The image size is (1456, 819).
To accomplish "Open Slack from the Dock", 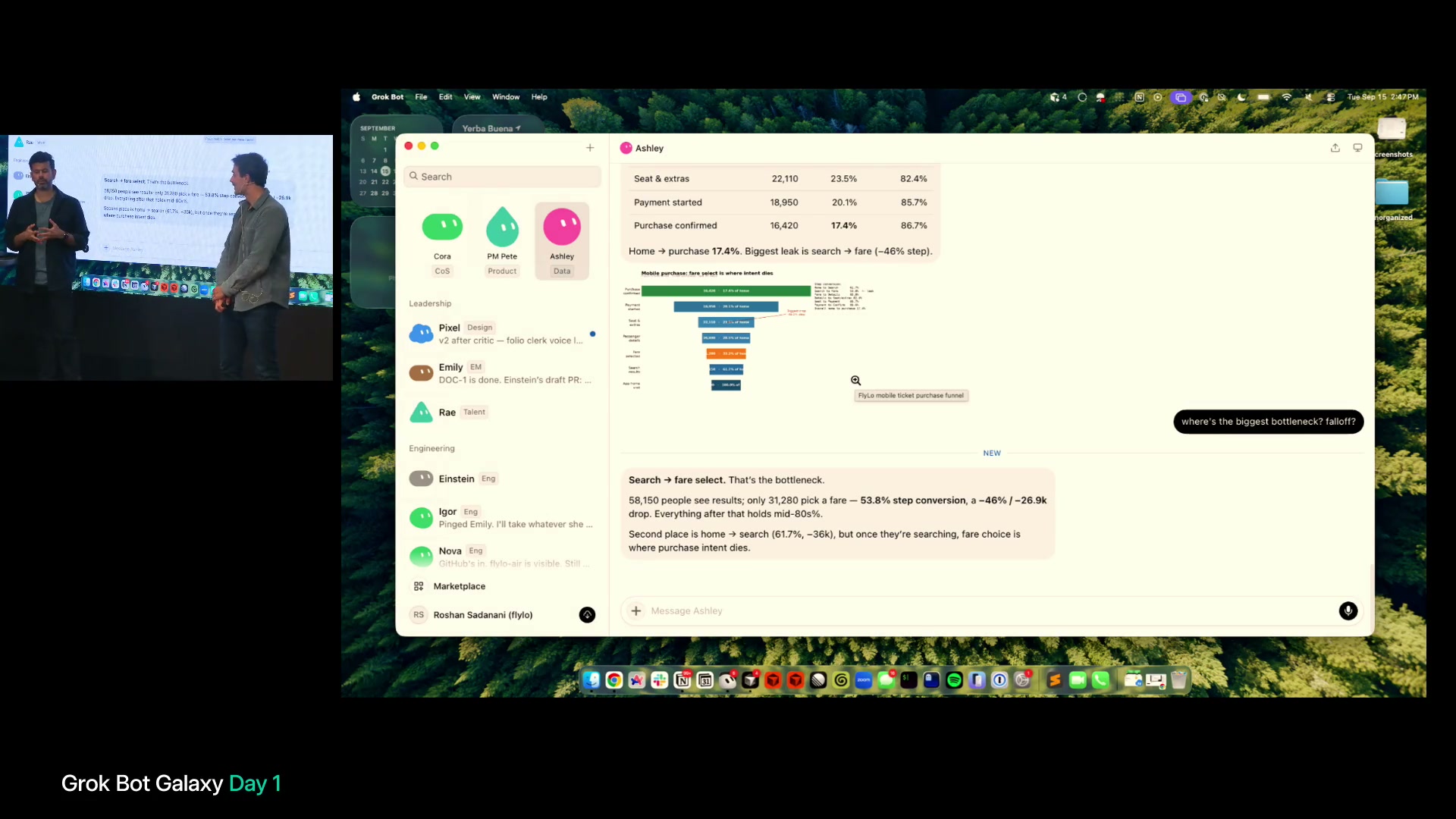I will (x=660, y=680).
